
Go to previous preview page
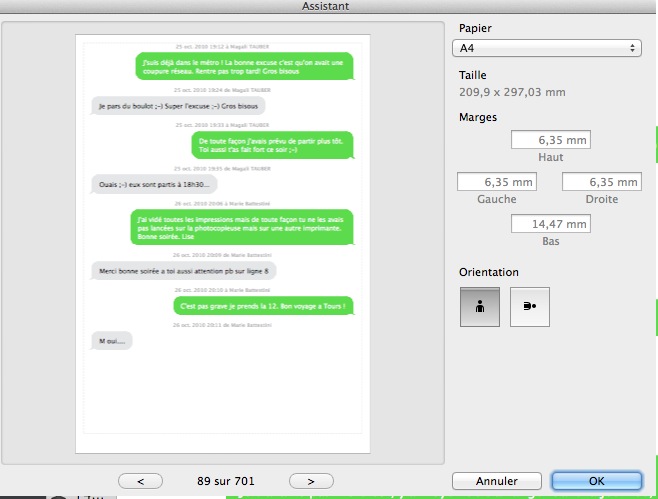[x=139, y=481]
